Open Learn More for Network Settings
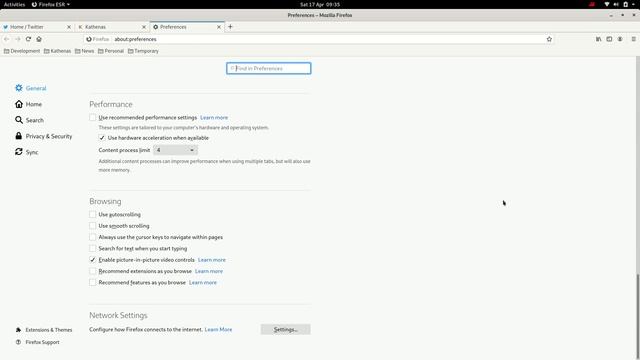640x360 pixels. [x=218, y=329]
